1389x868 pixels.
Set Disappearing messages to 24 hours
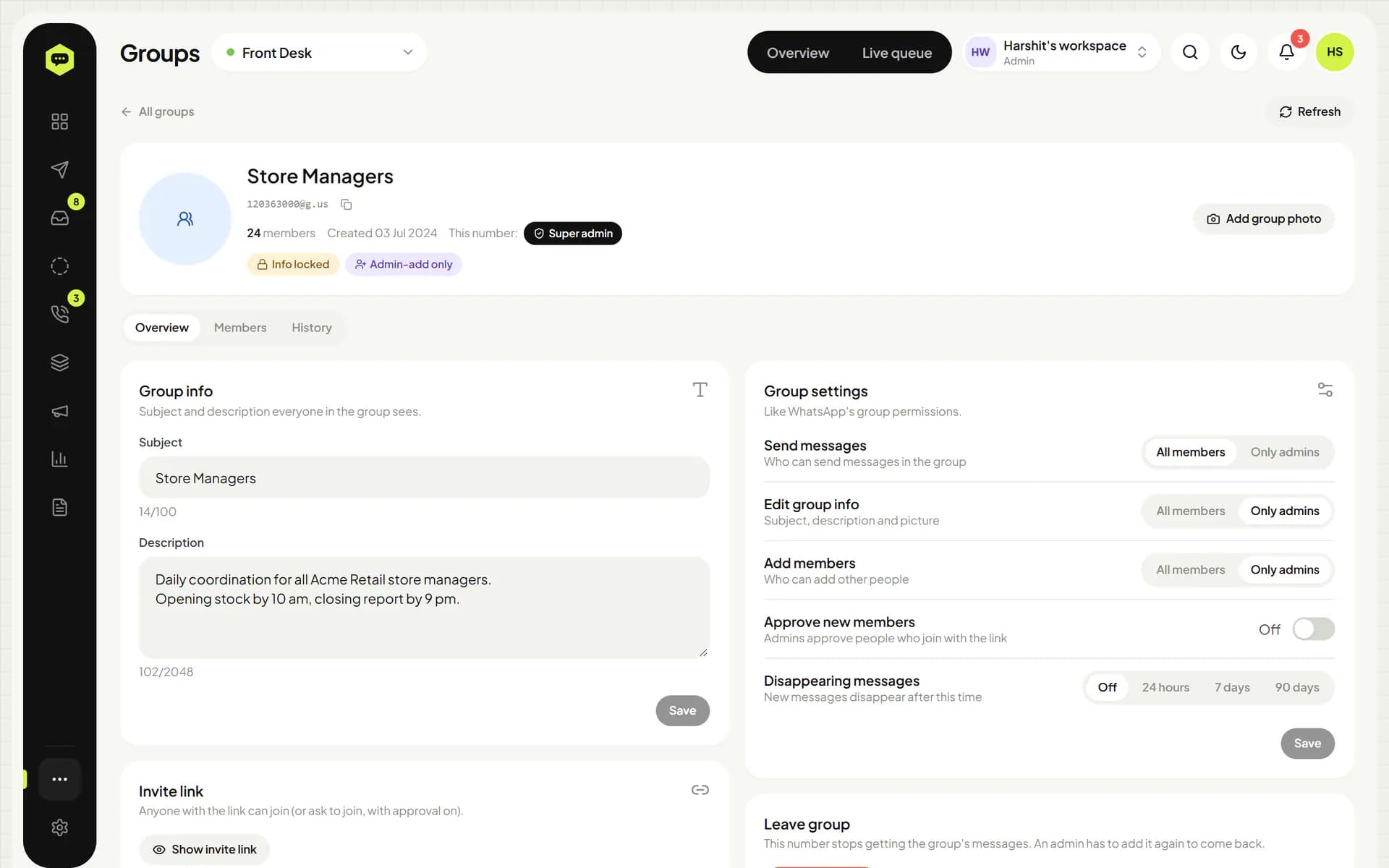[x=1165, y=687]
